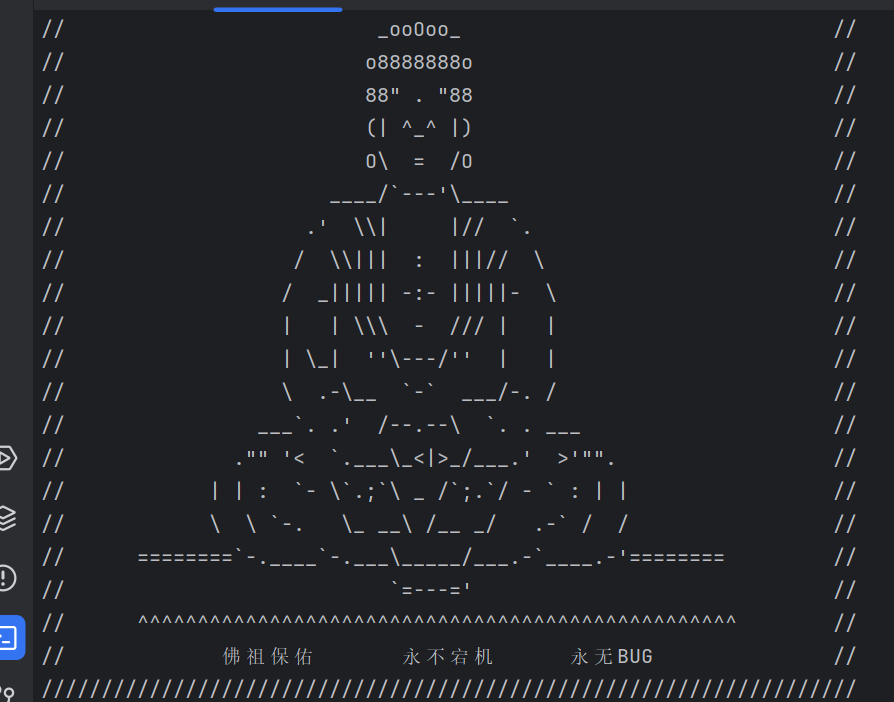Toggle the highlighted Terminal tool window
Viewport: 894px width, 702px height.
point(11,638)
